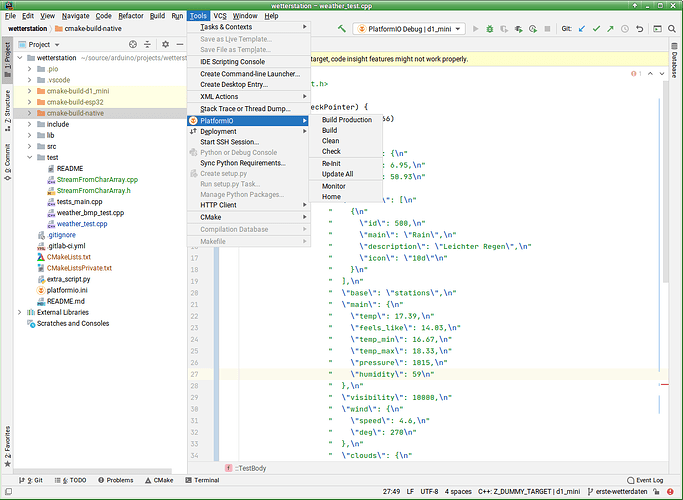Open the Terminal tool window tab

(202, 480)
